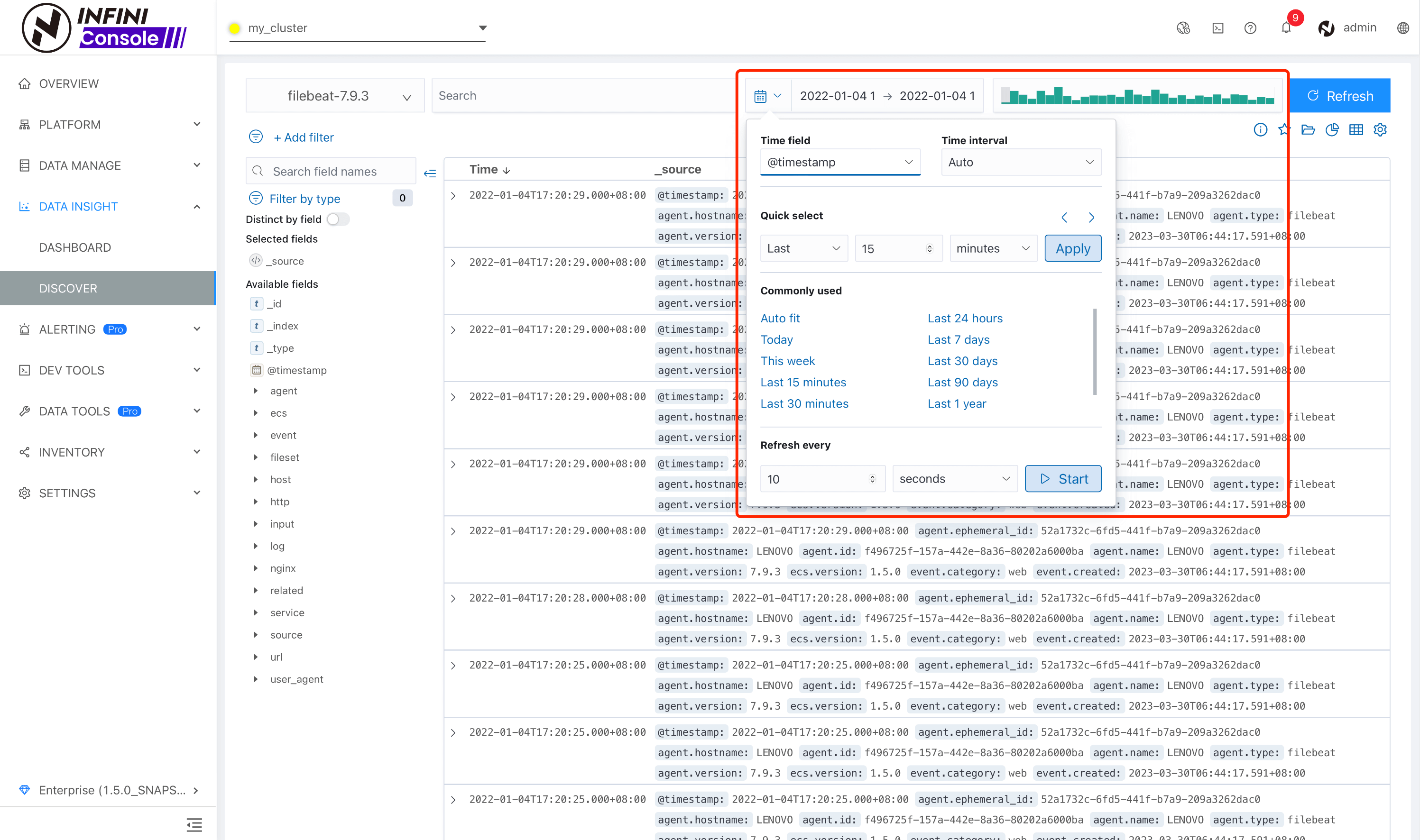Viewport: 1420px width, 840px height.
Task: Click the Filter by type icon
Action: [256, 198]
